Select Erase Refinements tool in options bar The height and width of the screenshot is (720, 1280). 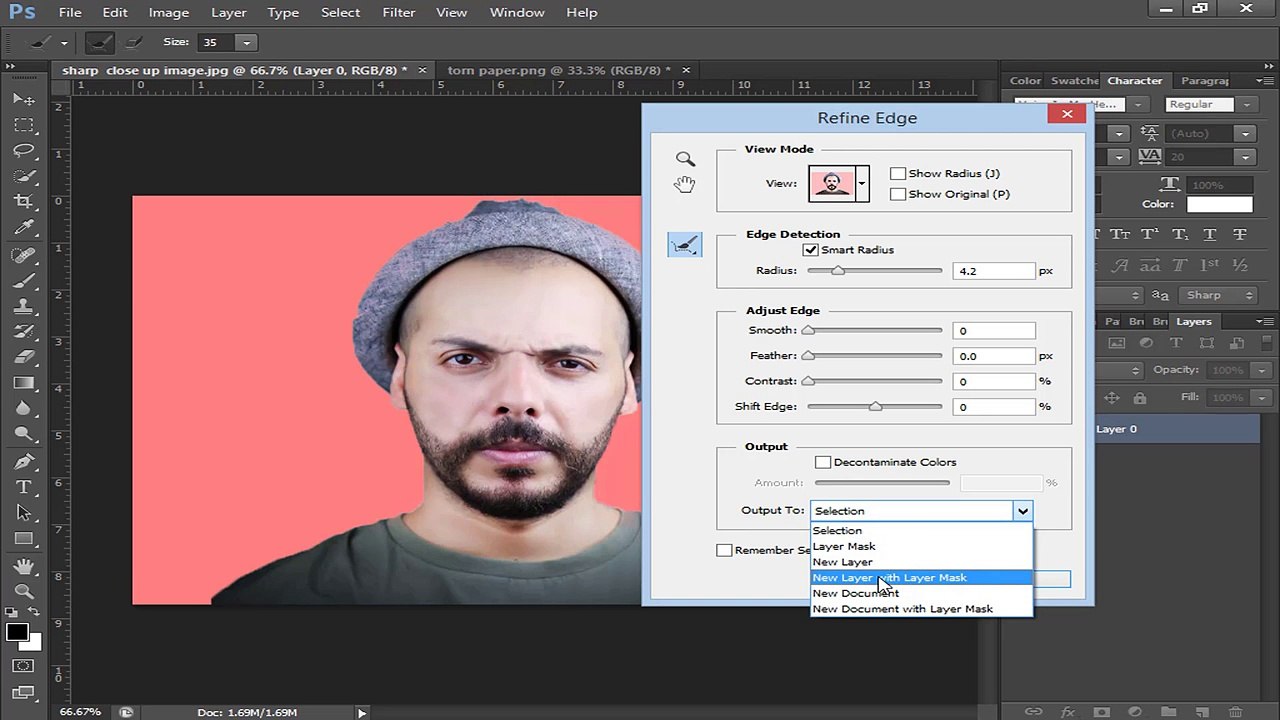(x=133, y=43)
